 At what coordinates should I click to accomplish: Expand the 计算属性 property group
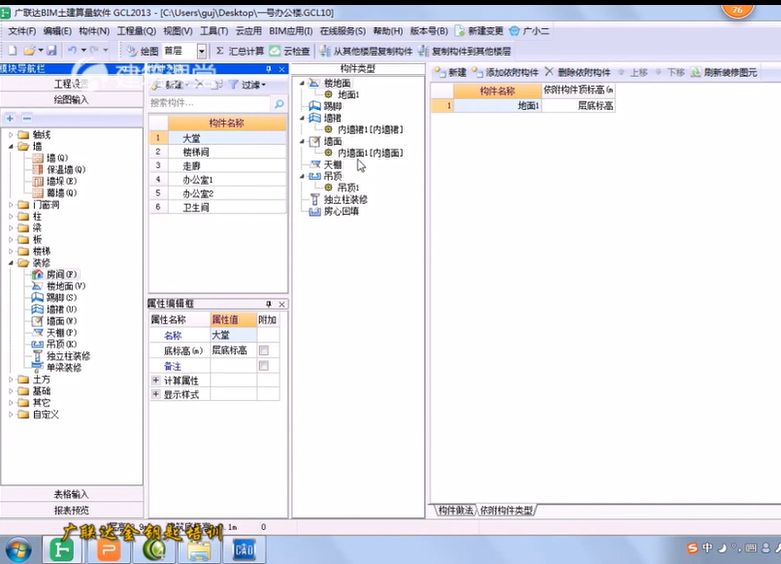(x=155, y=381)
